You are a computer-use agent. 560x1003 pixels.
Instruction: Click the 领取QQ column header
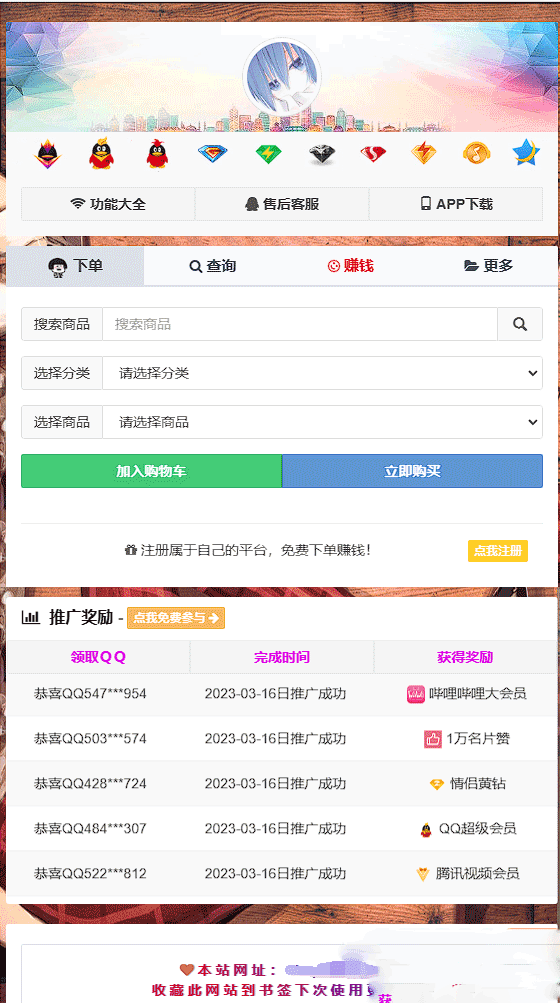pyautogui.click(x=98, y=657)
